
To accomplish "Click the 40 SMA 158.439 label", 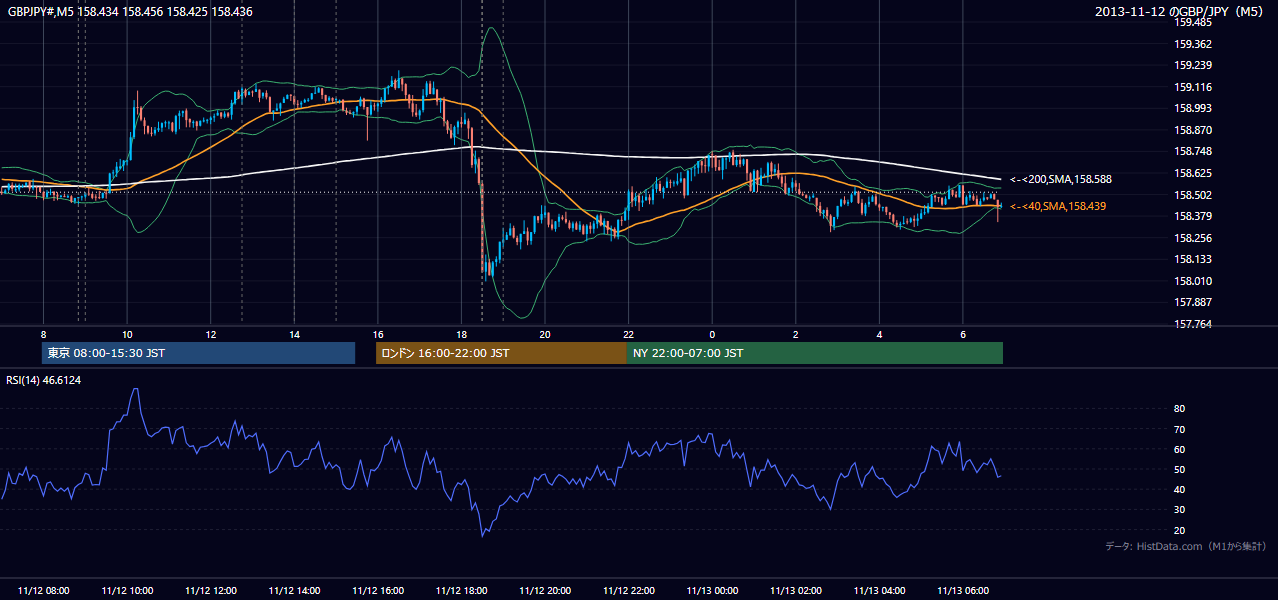I will tap(1058, 206).
